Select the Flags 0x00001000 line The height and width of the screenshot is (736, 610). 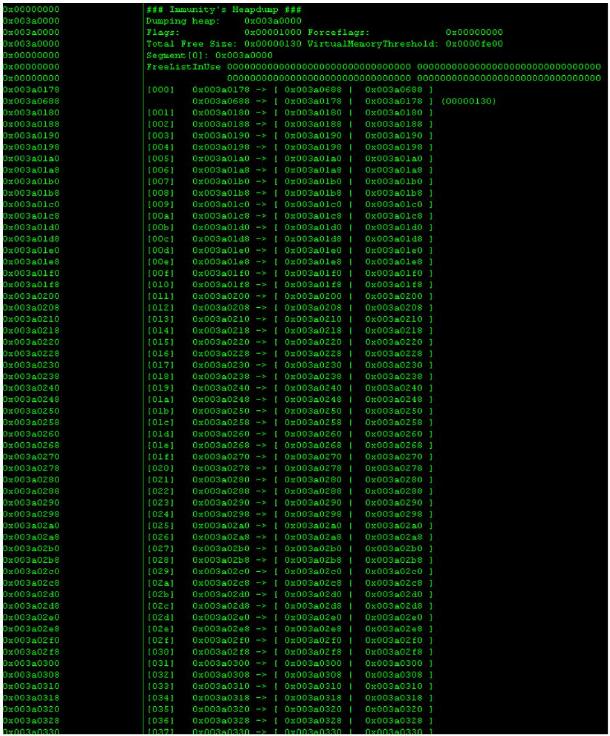point(324,32)
